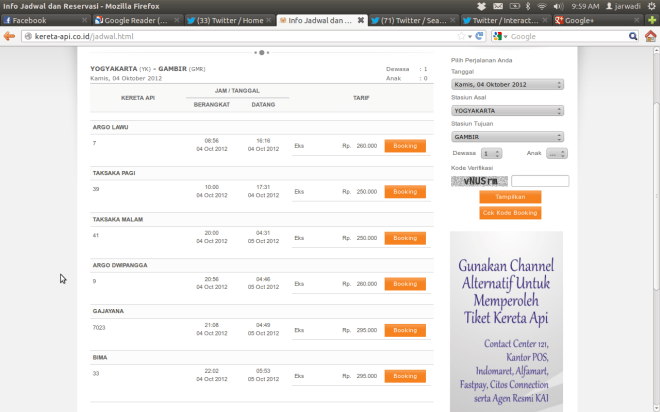Open the Dropbox indicator icon
This screenshot has width=660, height=412.
point(481,6)
